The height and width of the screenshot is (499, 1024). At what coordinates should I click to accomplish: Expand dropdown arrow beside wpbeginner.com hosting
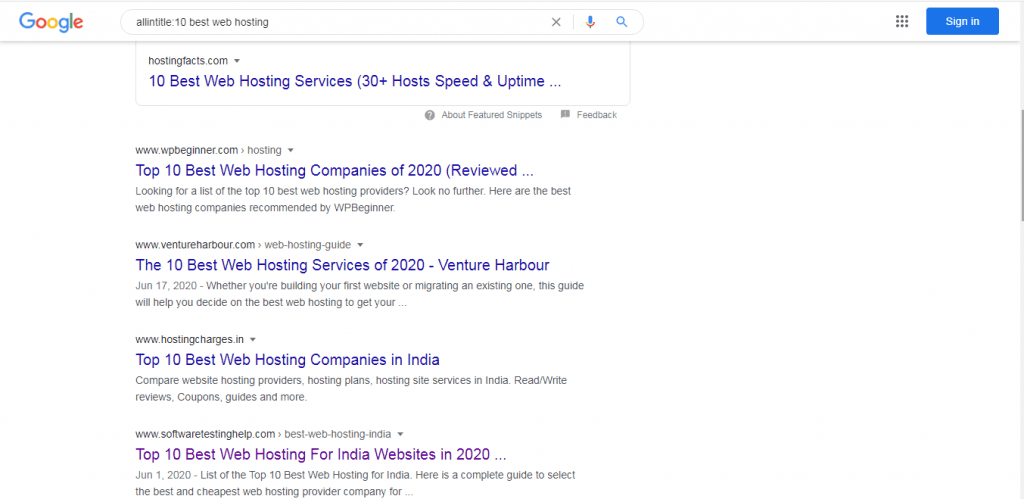tap(291, 150)
